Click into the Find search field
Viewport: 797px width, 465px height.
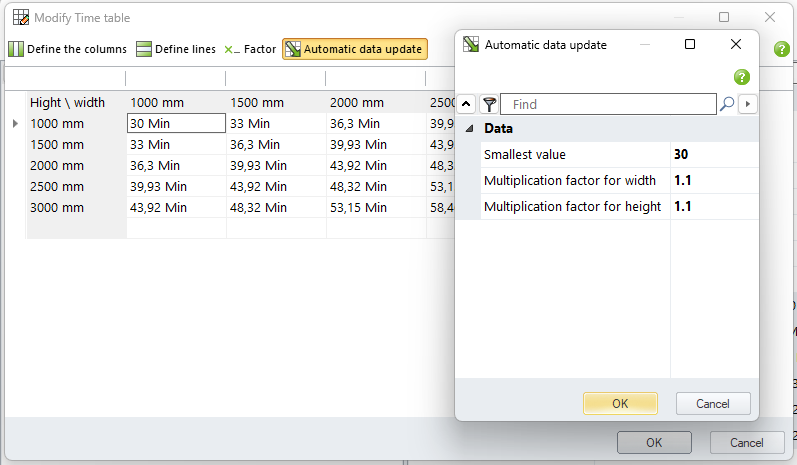(608, 104)
